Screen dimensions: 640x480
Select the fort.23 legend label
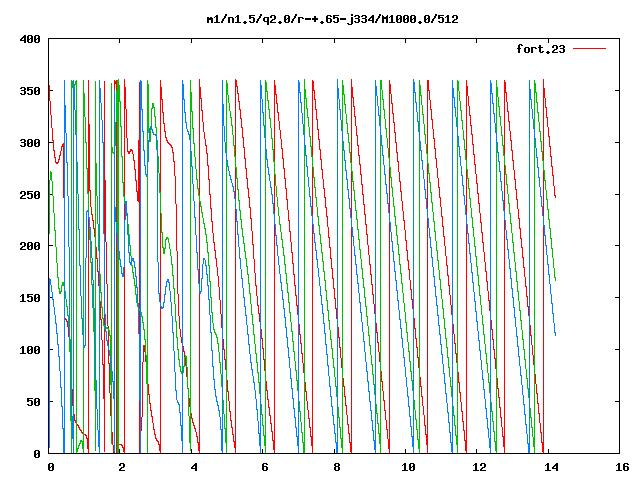(x=541, y=49)
